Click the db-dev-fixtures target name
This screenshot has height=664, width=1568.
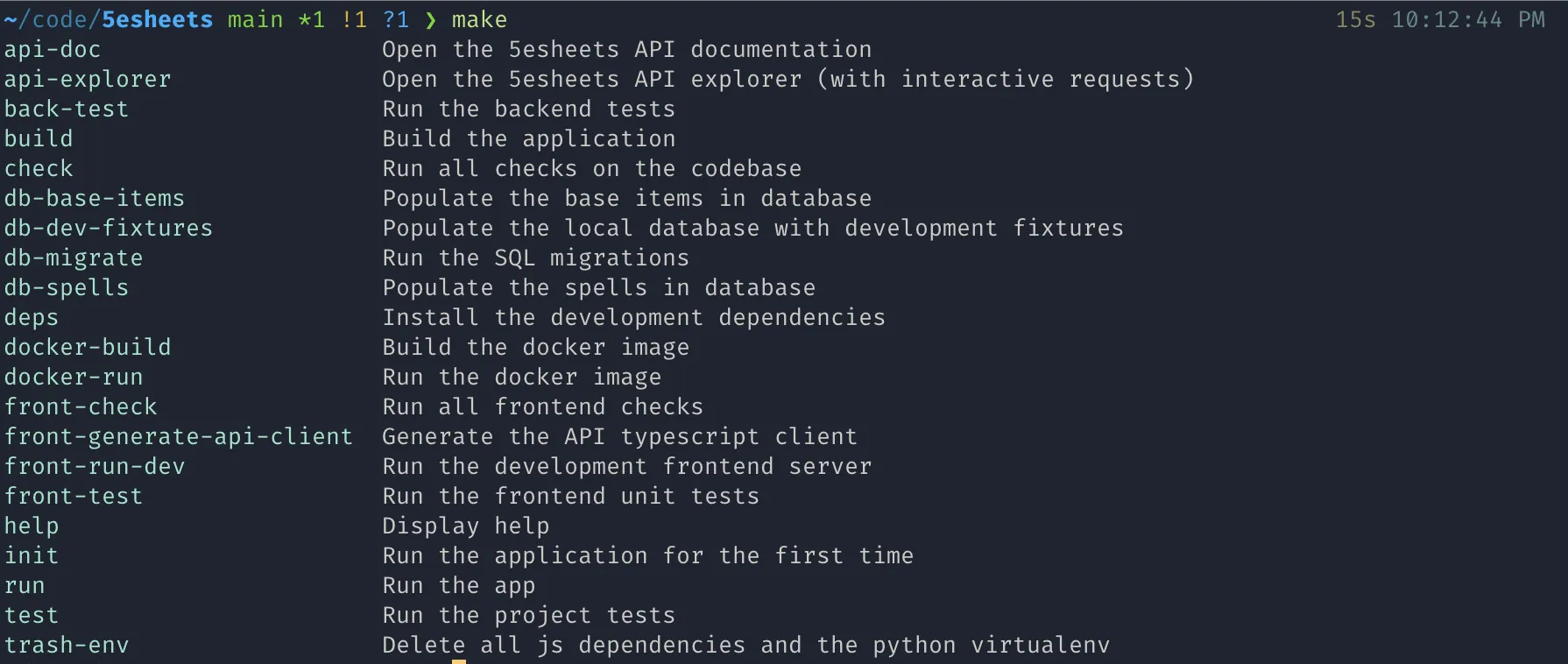[x=109, y=229]
